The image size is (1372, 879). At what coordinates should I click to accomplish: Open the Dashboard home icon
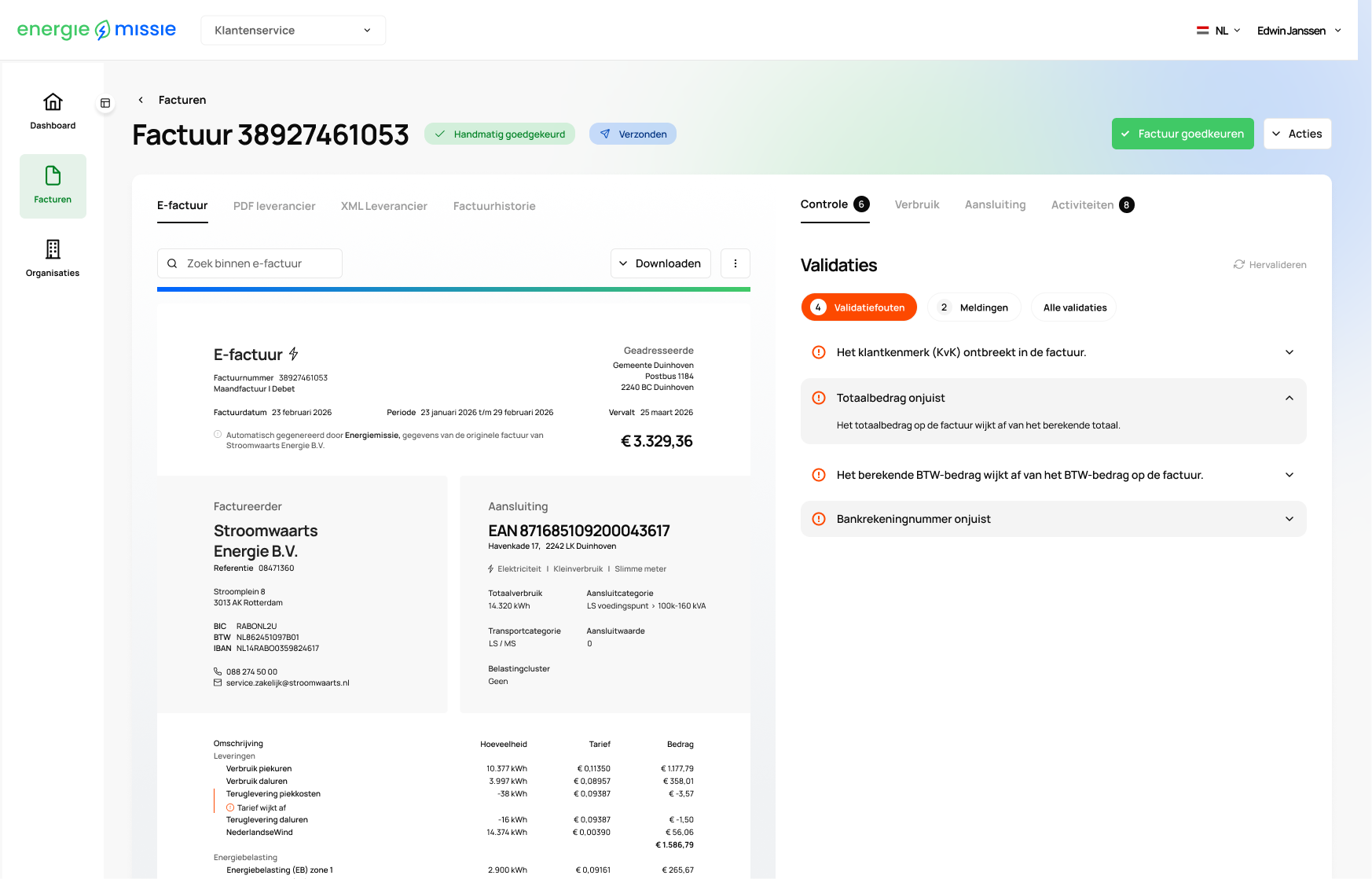pyautogui.click(x=53, y=102)
